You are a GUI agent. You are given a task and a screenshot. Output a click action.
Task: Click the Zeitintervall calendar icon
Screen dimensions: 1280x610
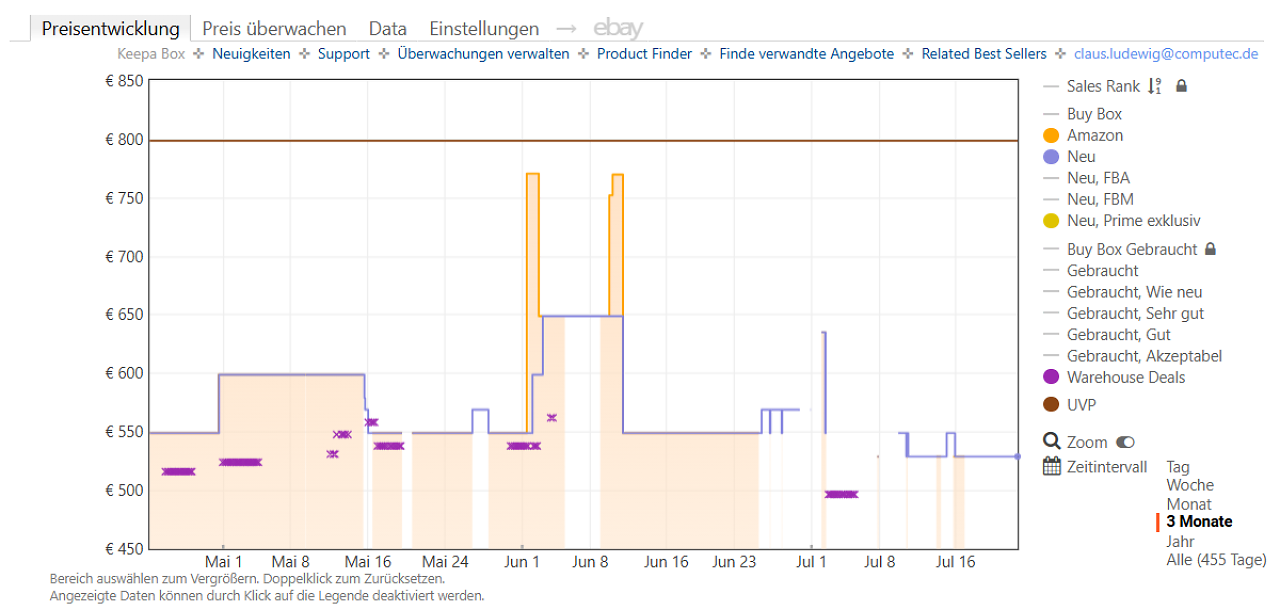point(1051,466)
